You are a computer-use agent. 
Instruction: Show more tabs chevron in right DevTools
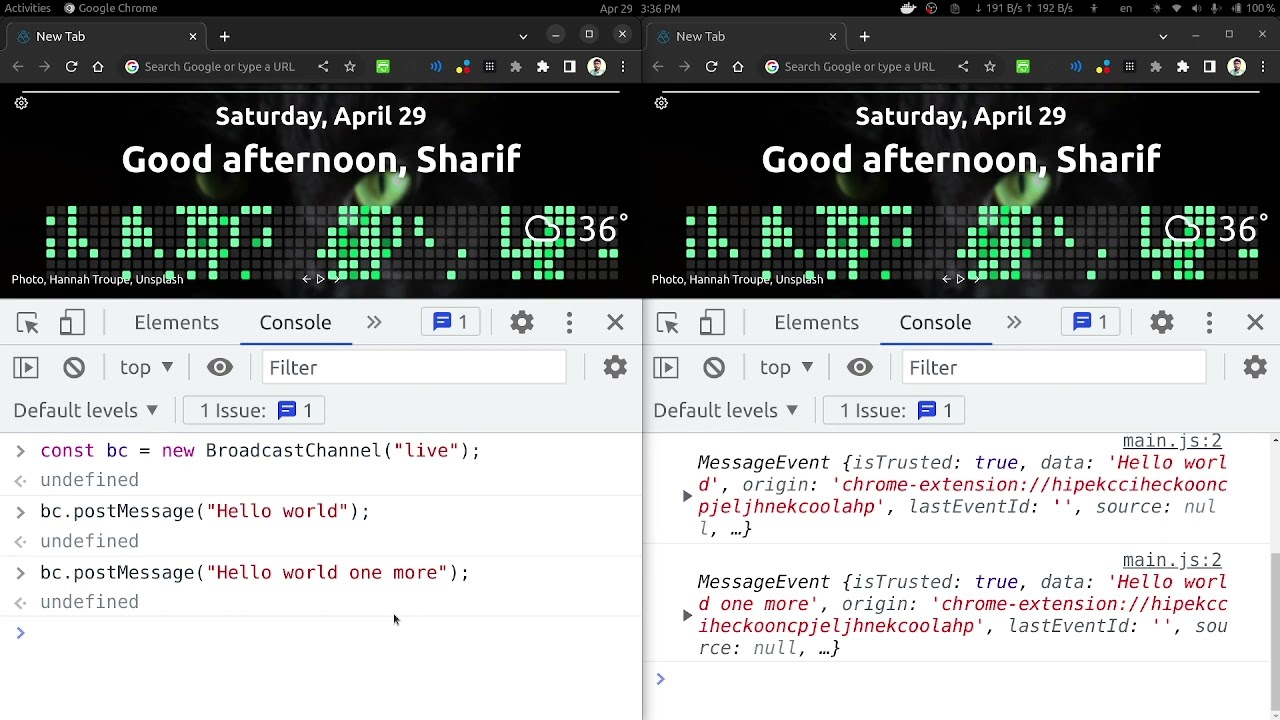(1014, 322)
